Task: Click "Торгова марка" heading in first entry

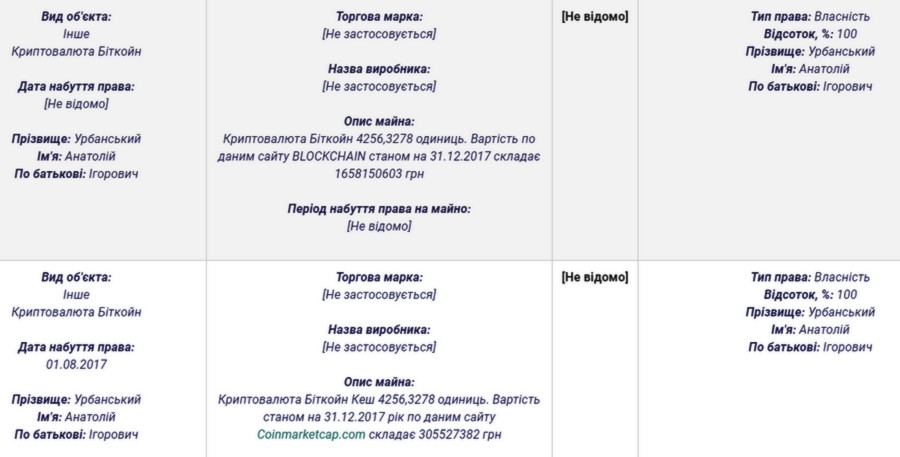Action: (379, 17)
